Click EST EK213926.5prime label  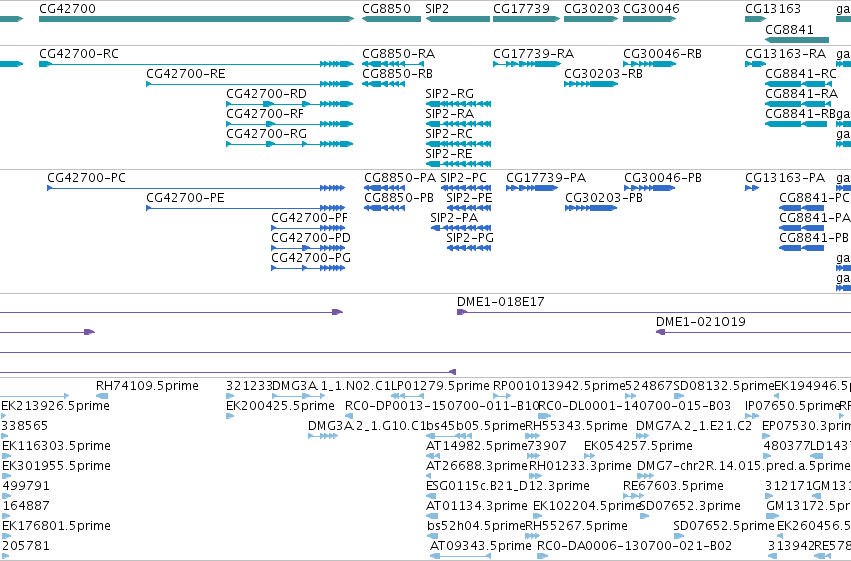point(55,406)
